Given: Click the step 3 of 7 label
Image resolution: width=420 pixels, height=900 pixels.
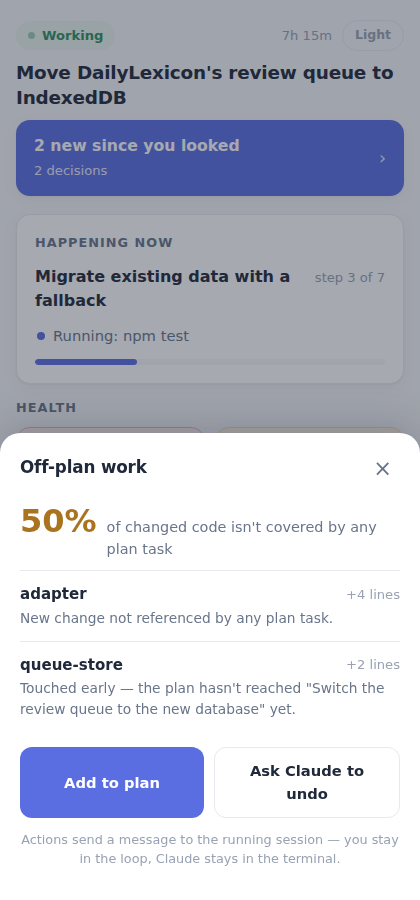Looking at the screenshot, I should click(x=349, y=278).
